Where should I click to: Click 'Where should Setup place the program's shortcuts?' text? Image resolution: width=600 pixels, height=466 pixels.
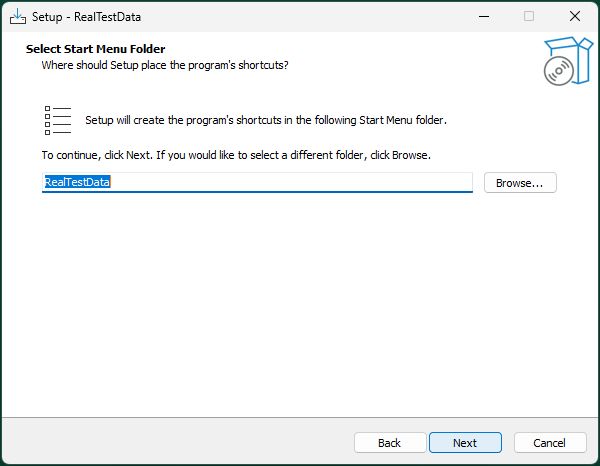pos(165,65)
